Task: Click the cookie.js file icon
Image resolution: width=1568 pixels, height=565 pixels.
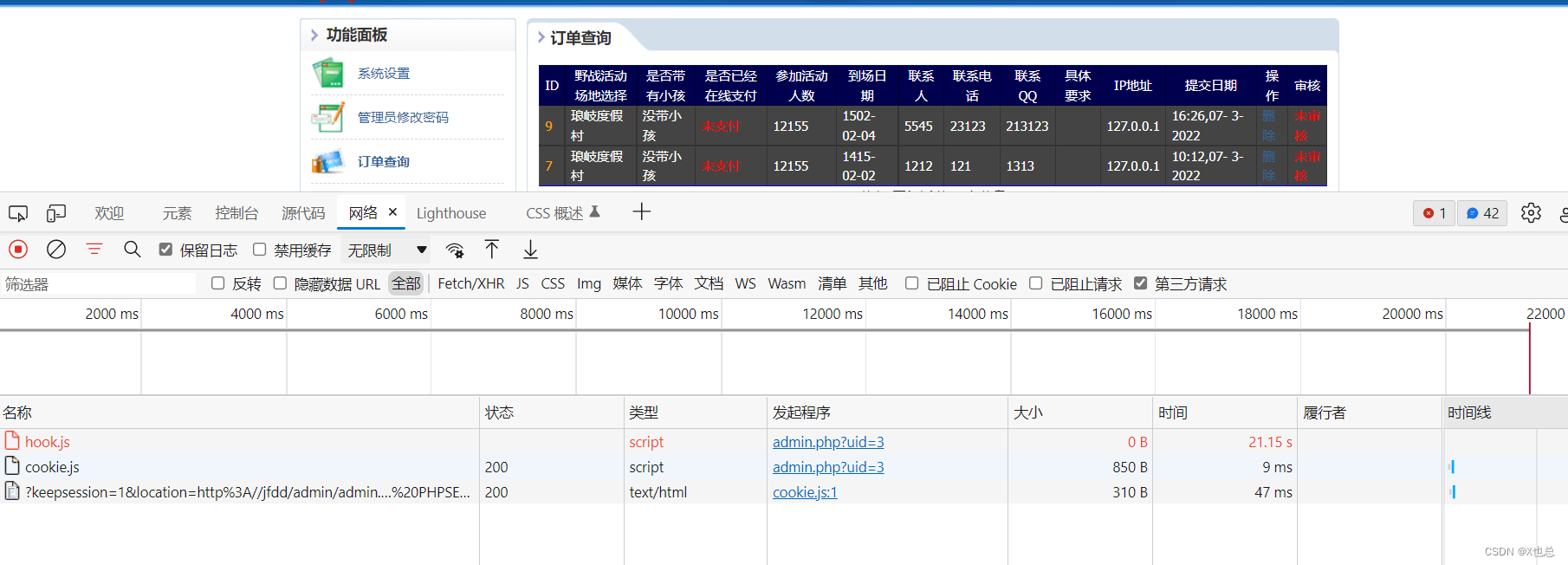Action: [12, 466]
